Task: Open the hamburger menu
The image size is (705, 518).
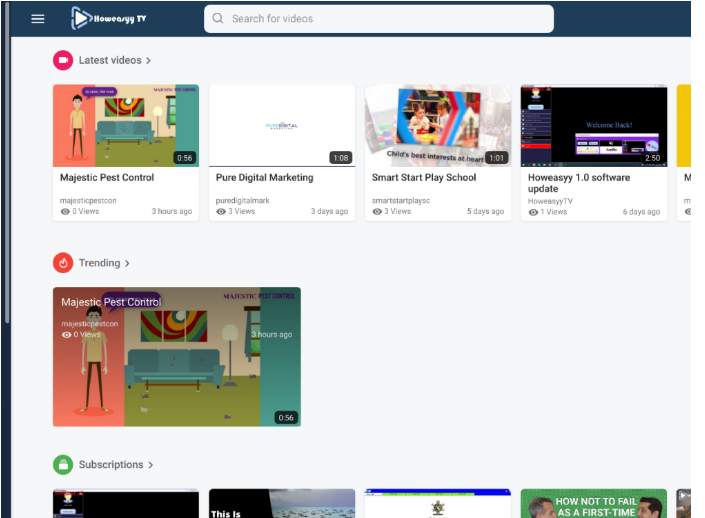Action: tap(38, 19)
